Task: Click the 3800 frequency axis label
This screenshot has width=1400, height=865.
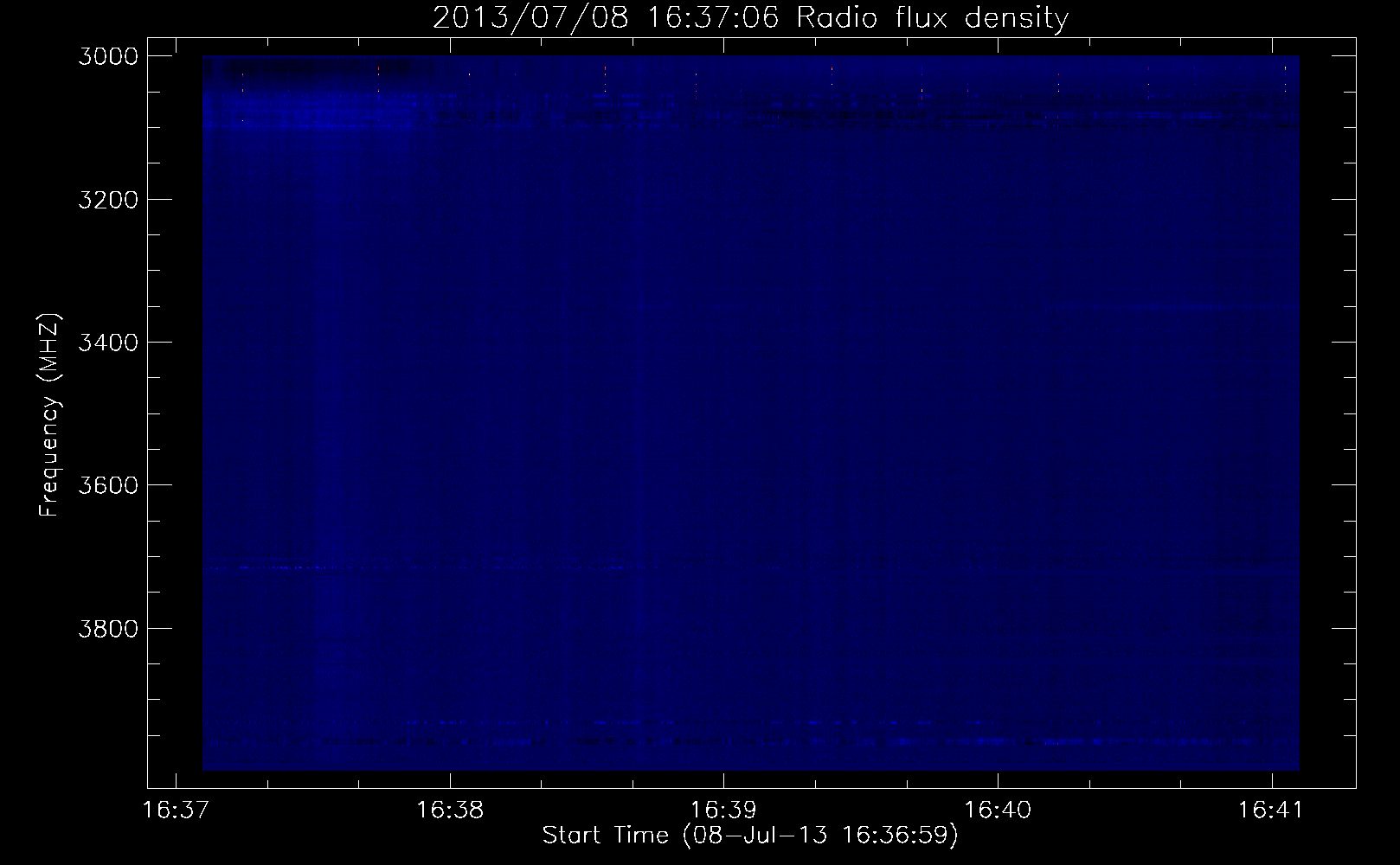Action: pyautogui.click(x=107, y=627)
